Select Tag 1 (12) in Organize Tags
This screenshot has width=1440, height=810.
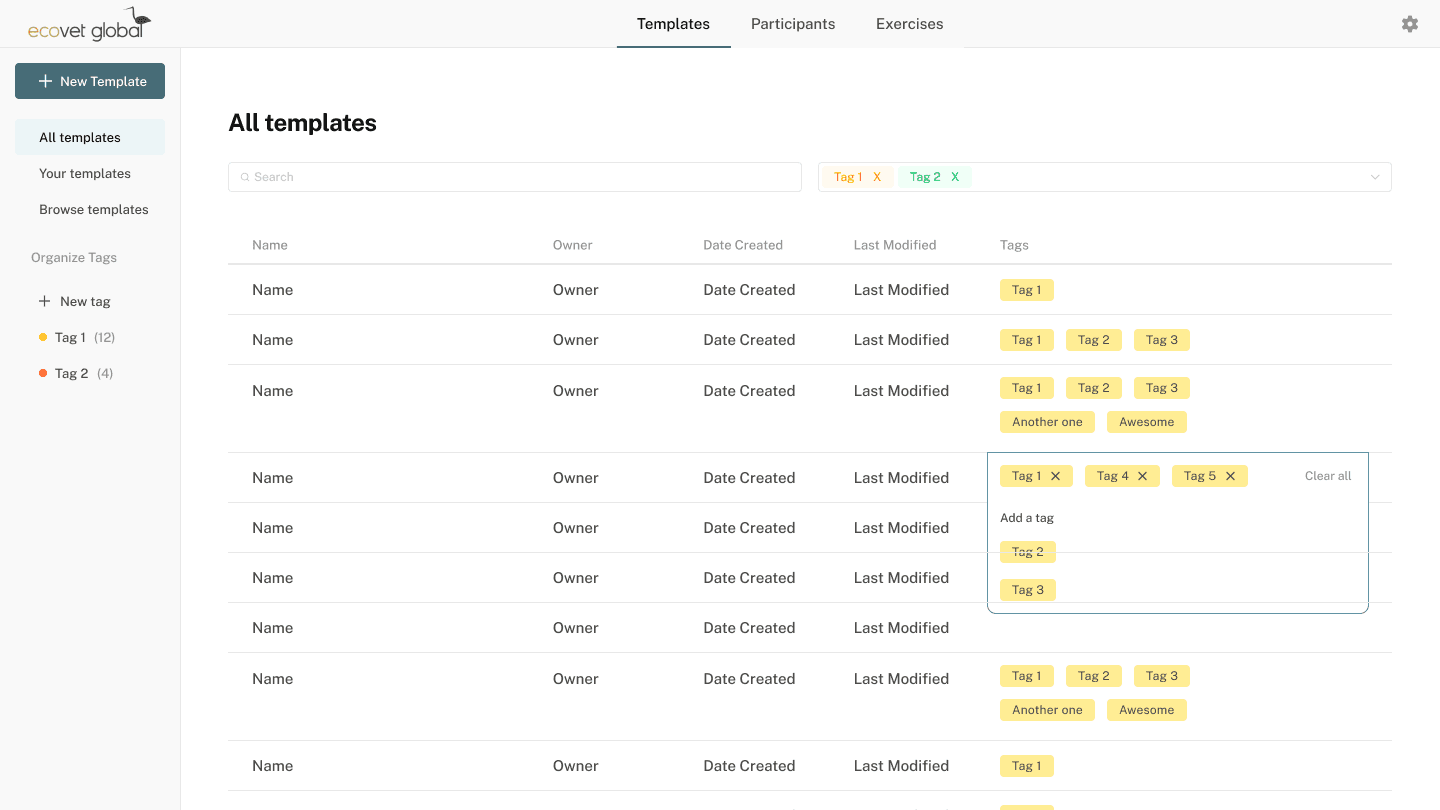tap(77, 337)
